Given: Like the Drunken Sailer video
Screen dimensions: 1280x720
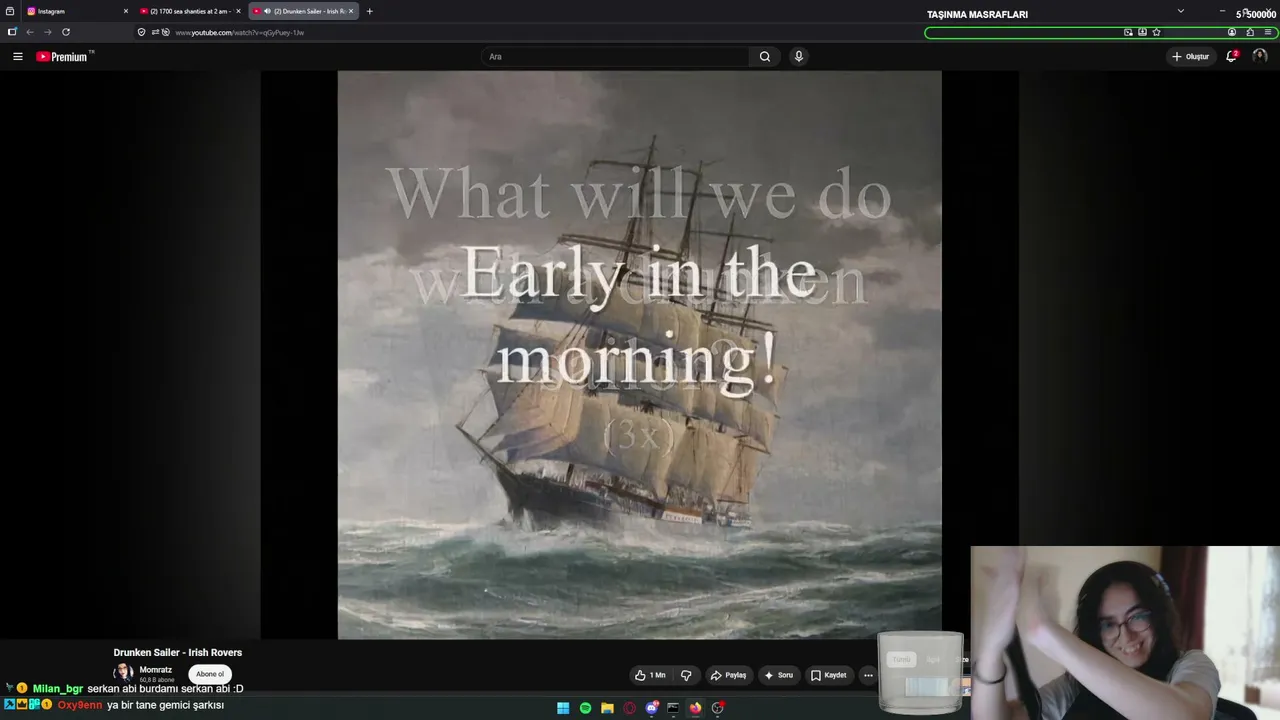Looking at the screenshot, I should (x=650, y=675).
